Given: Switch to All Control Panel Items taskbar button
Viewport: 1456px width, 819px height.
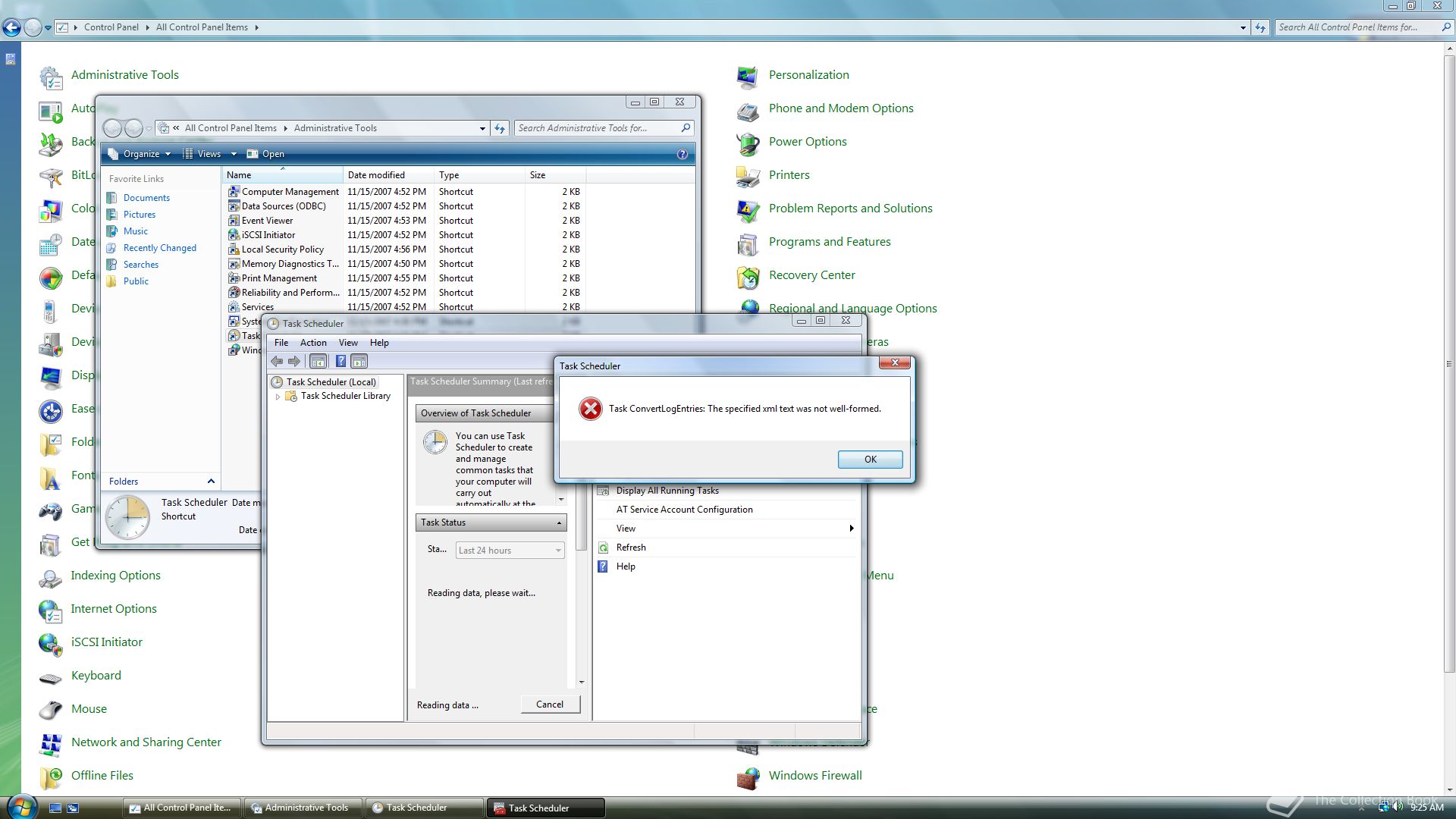Looking at the screenshot, I should point(182,808).
